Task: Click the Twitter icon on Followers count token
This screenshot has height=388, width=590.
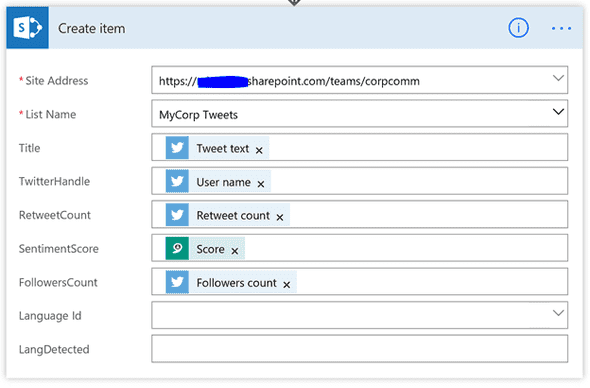Action: (x=177, y=282)
